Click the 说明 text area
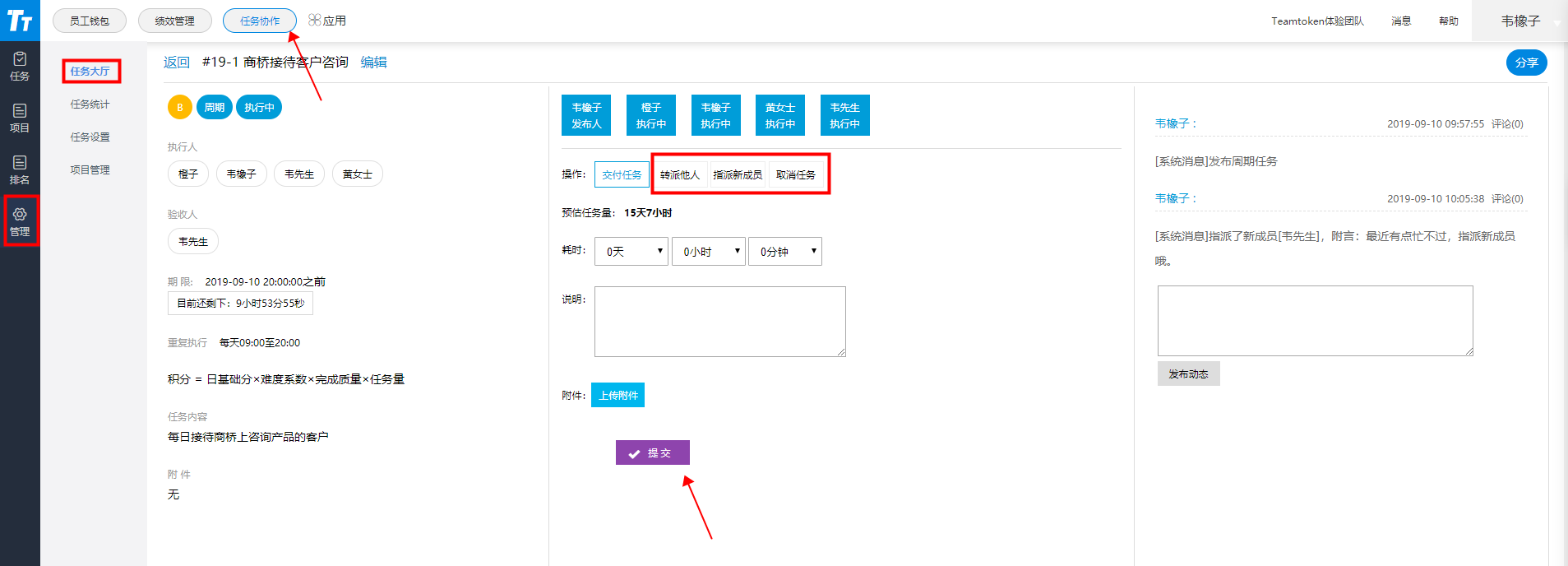Image resolution: width=1568 pixels, height=566 pixels. point(720,322)
